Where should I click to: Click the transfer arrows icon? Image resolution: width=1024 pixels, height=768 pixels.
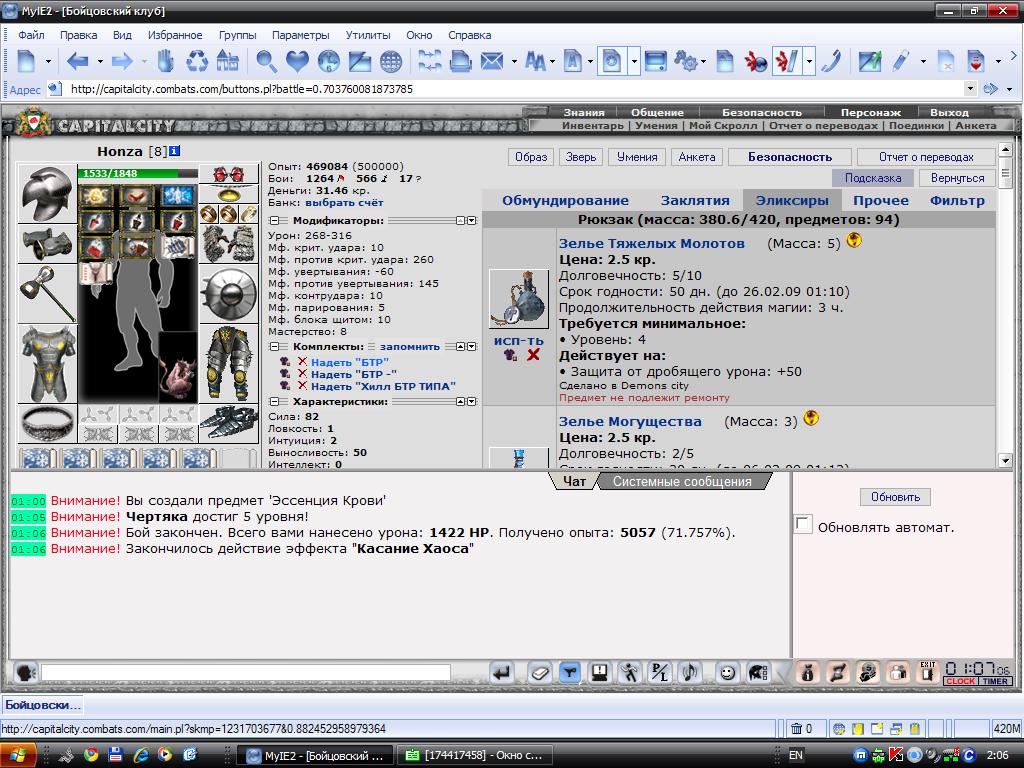(837, 672)
